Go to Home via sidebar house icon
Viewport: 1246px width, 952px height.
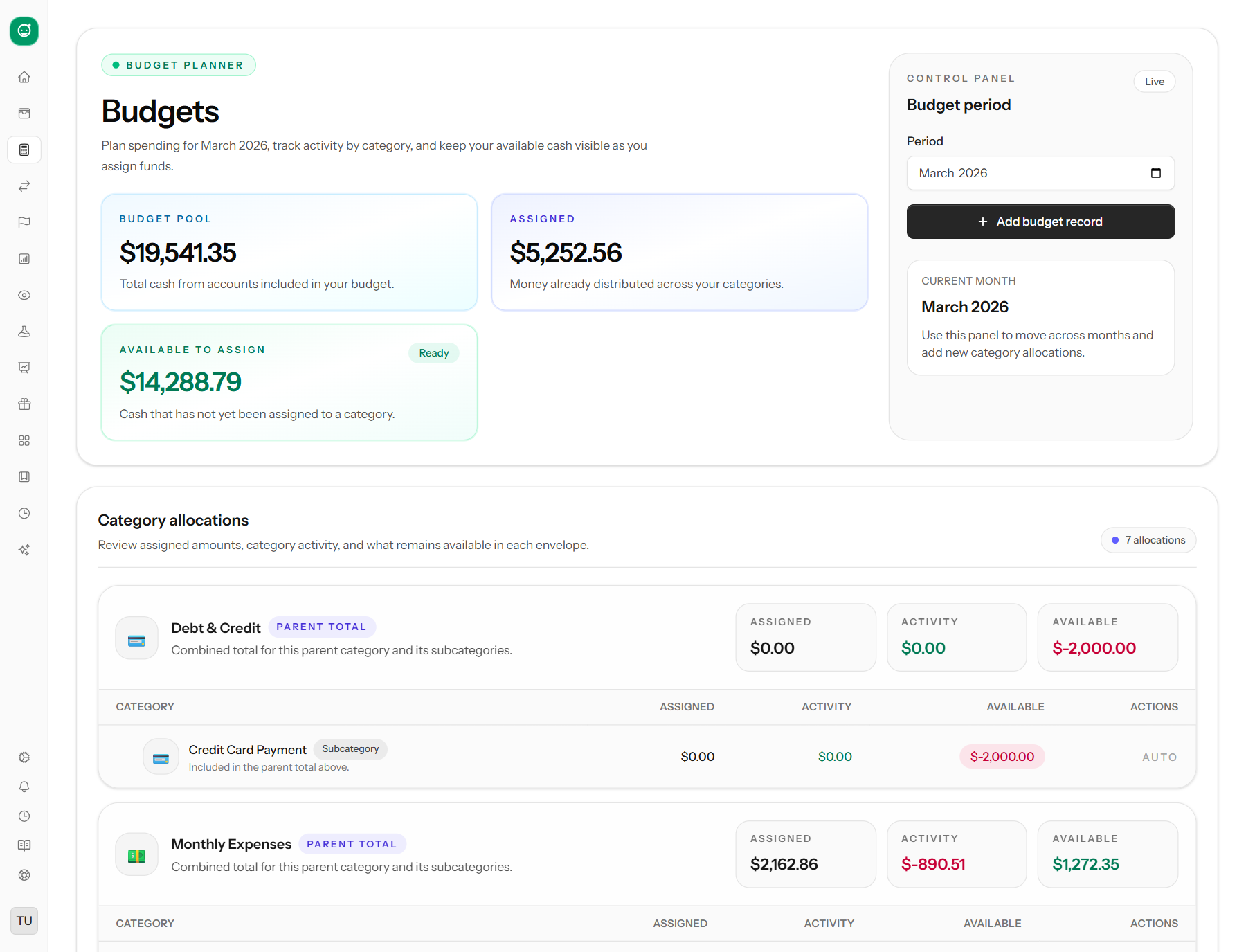point(24,77)
